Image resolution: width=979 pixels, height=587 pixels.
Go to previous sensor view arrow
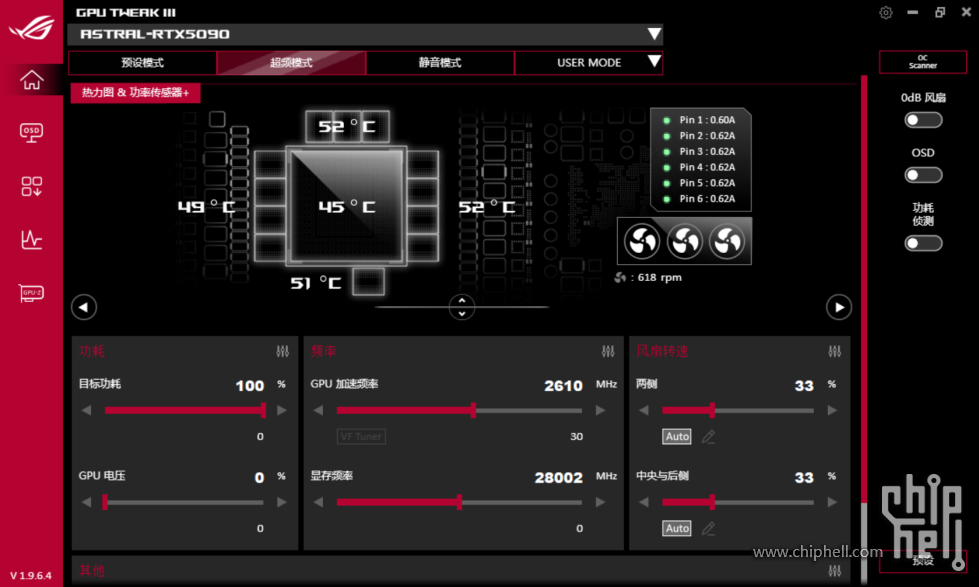click(84, 307)
